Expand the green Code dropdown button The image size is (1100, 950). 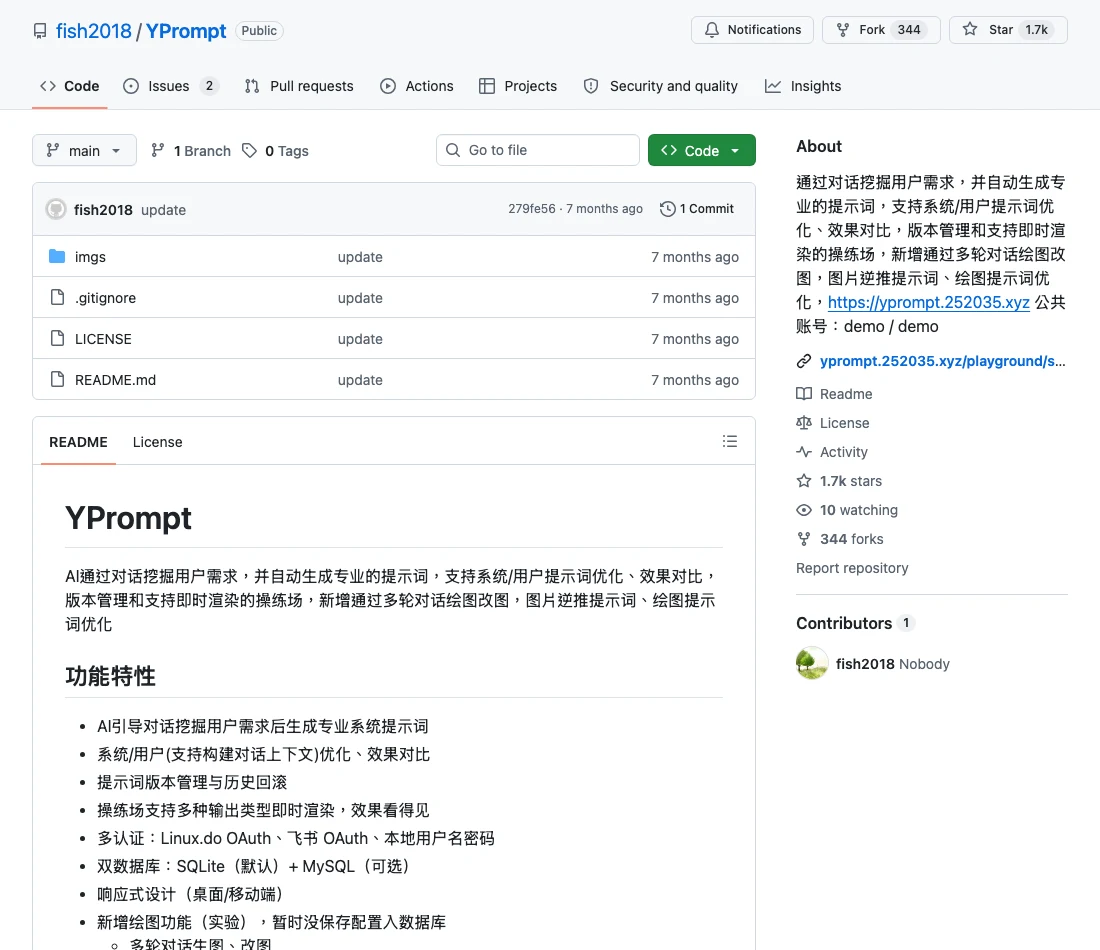(702, 150)
